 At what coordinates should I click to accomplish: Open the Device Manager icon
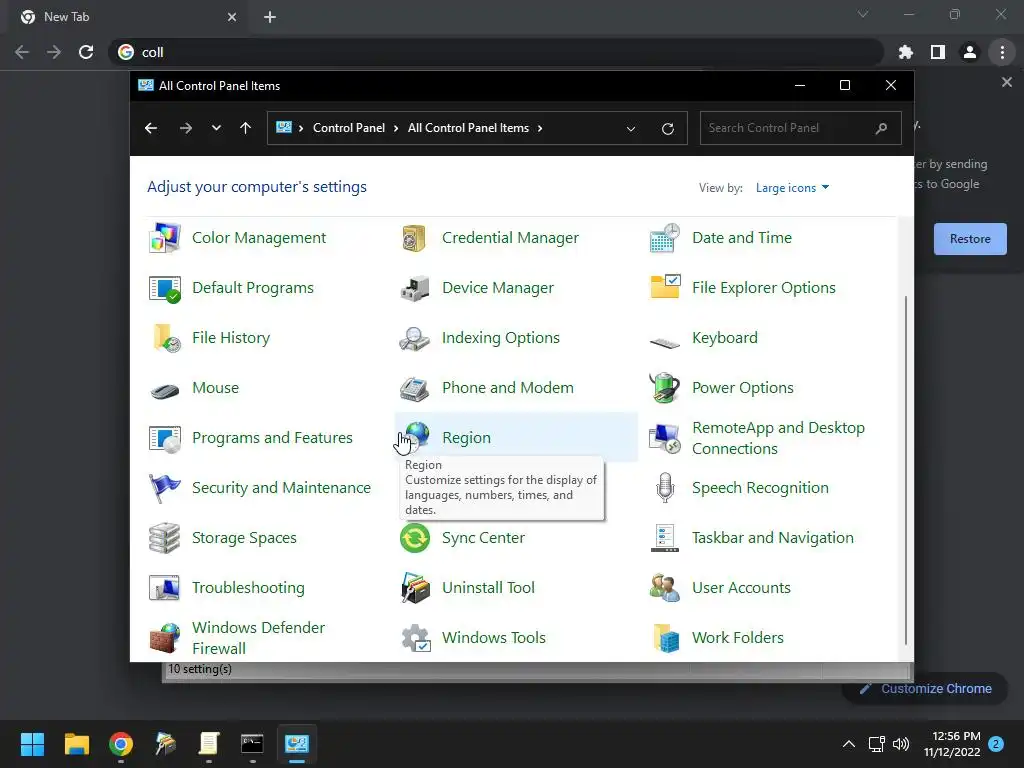[415, 288]
